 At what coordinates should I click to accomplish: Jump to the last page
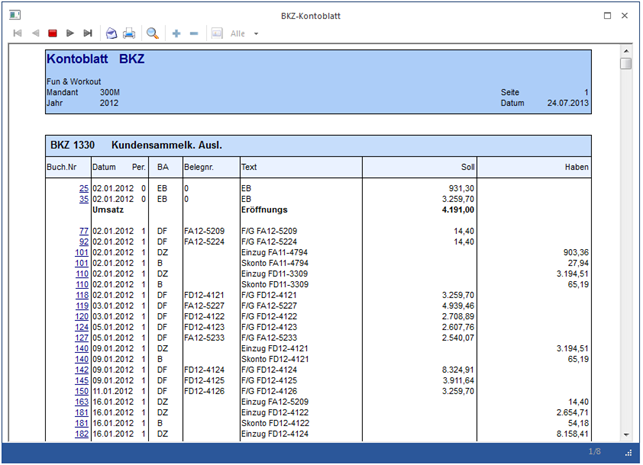pyautogui.click(x=88, y=33)
